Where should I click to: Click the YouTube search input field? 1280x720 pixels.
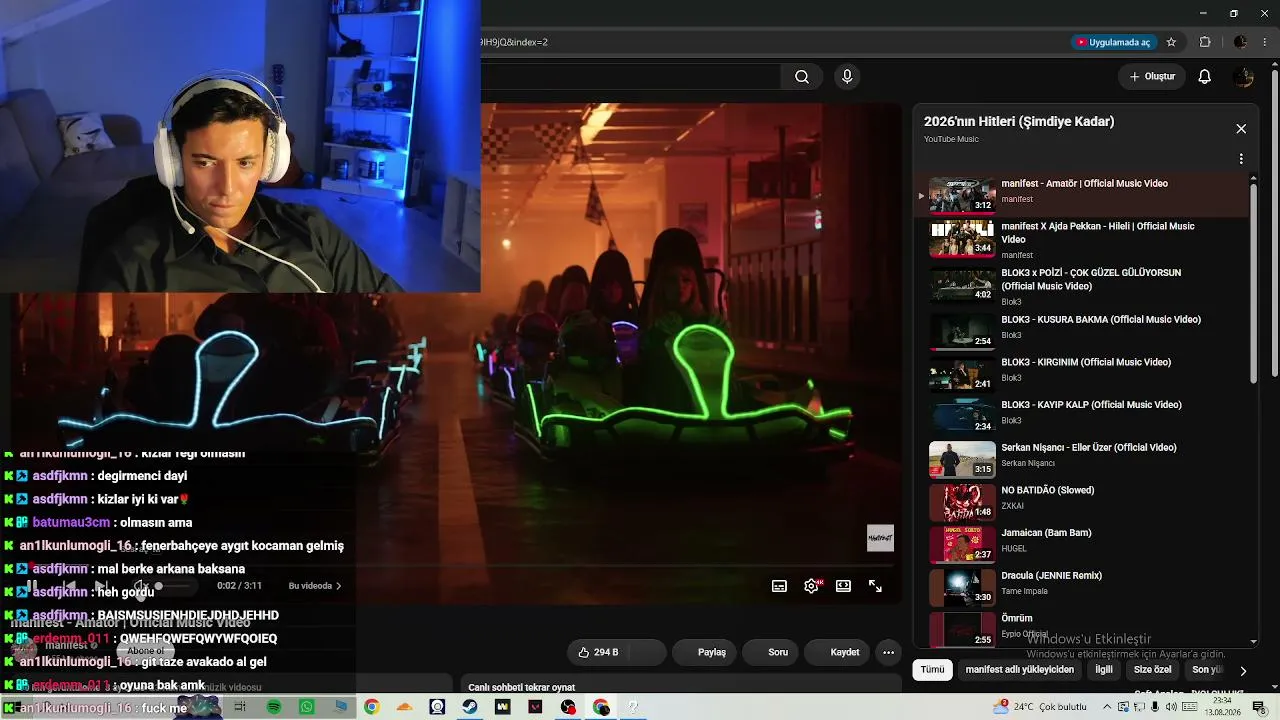tap(631, 77)
